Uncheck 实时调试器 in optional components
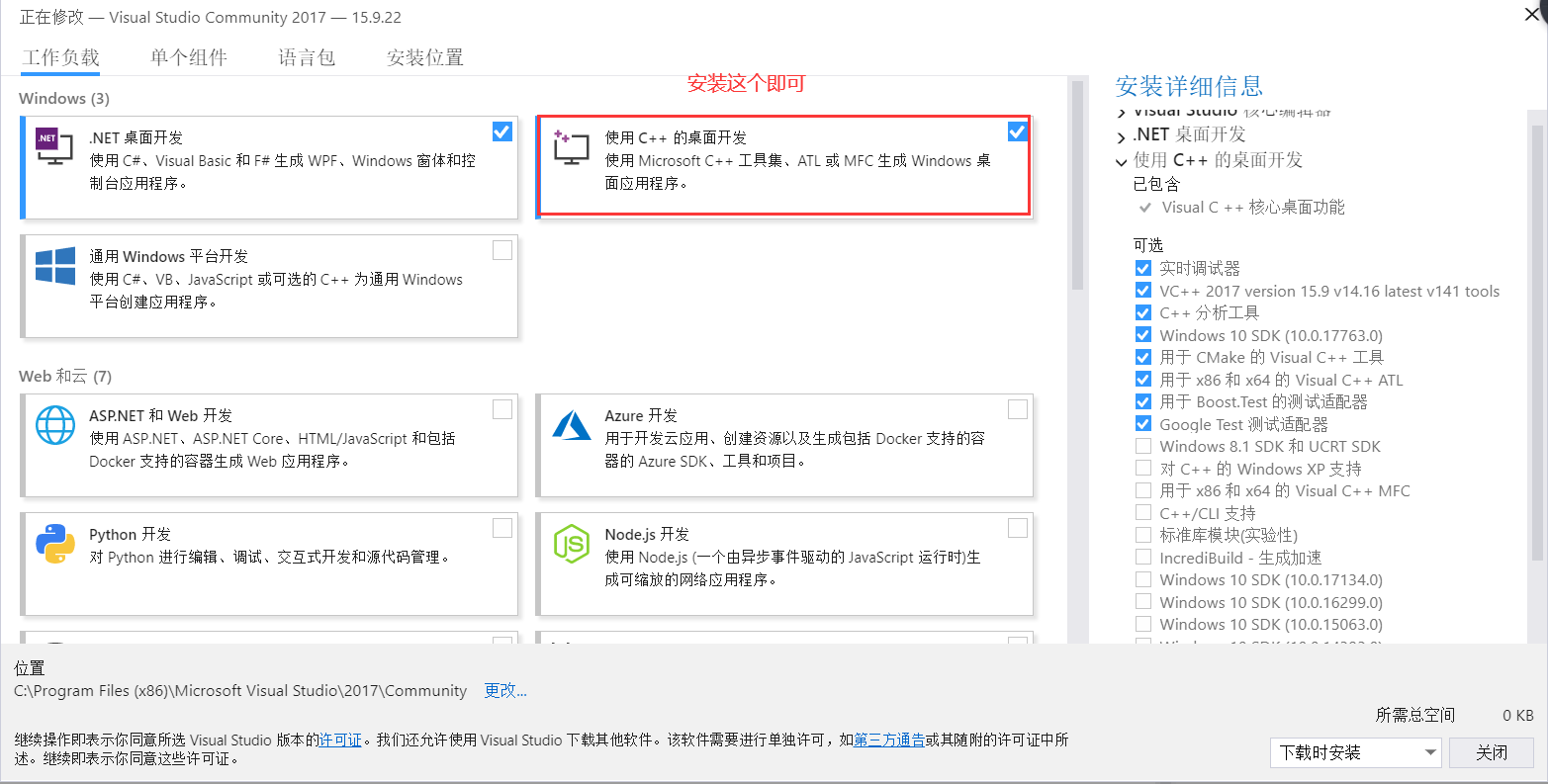 pyautogui.click(x=1143, y=267)
